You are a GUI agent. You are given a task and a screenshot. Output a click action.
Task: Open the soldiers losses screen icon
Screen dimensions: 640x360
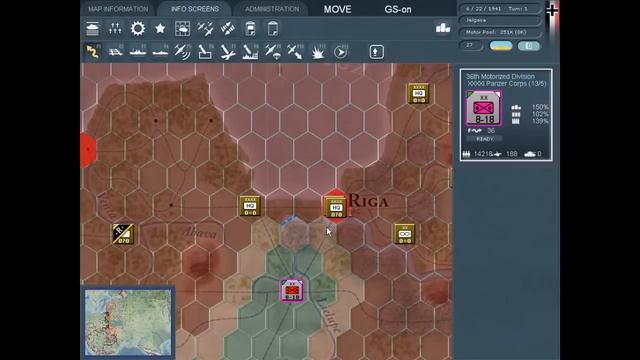tap(115, 29)
